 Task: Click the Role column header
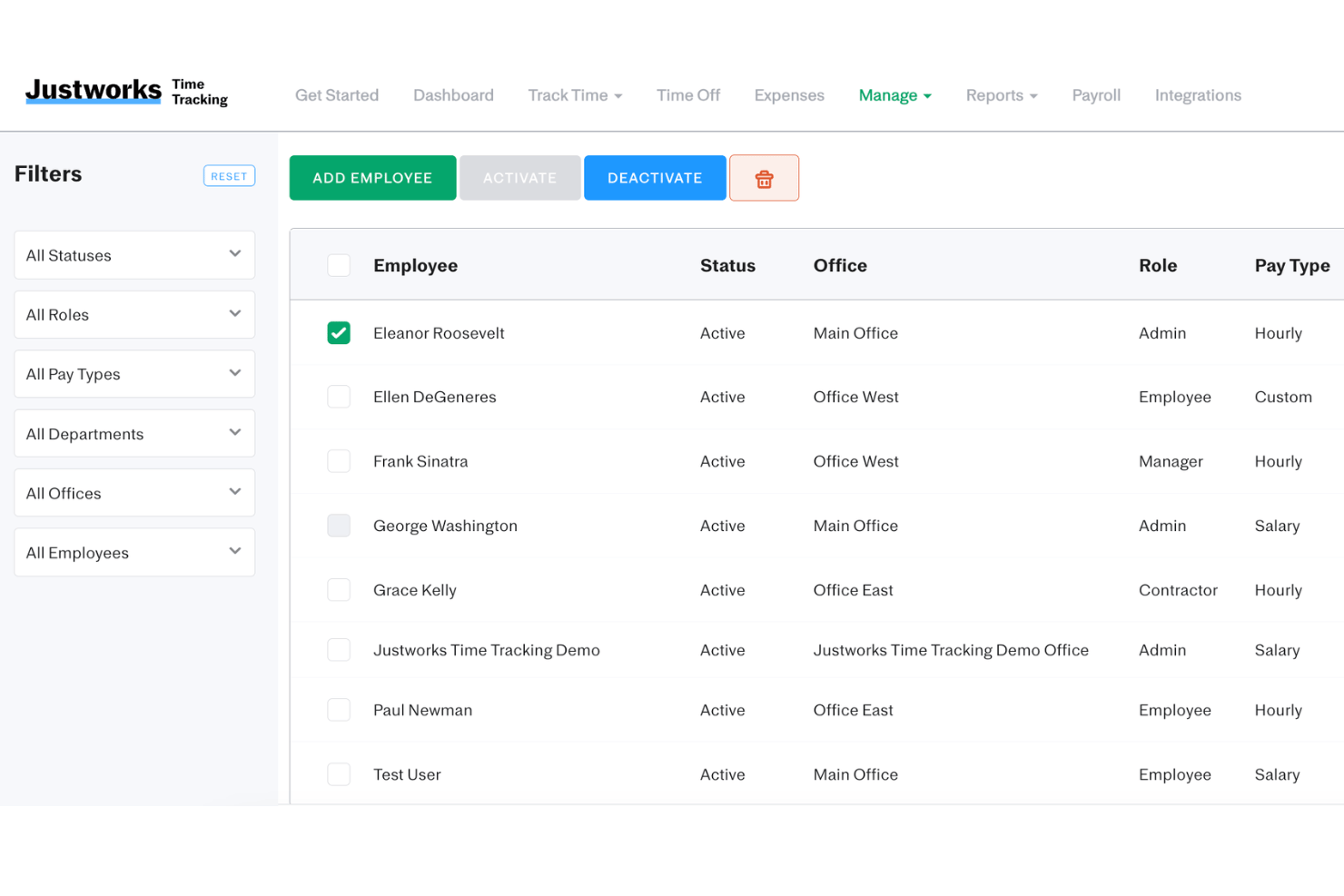[1158, 265]
